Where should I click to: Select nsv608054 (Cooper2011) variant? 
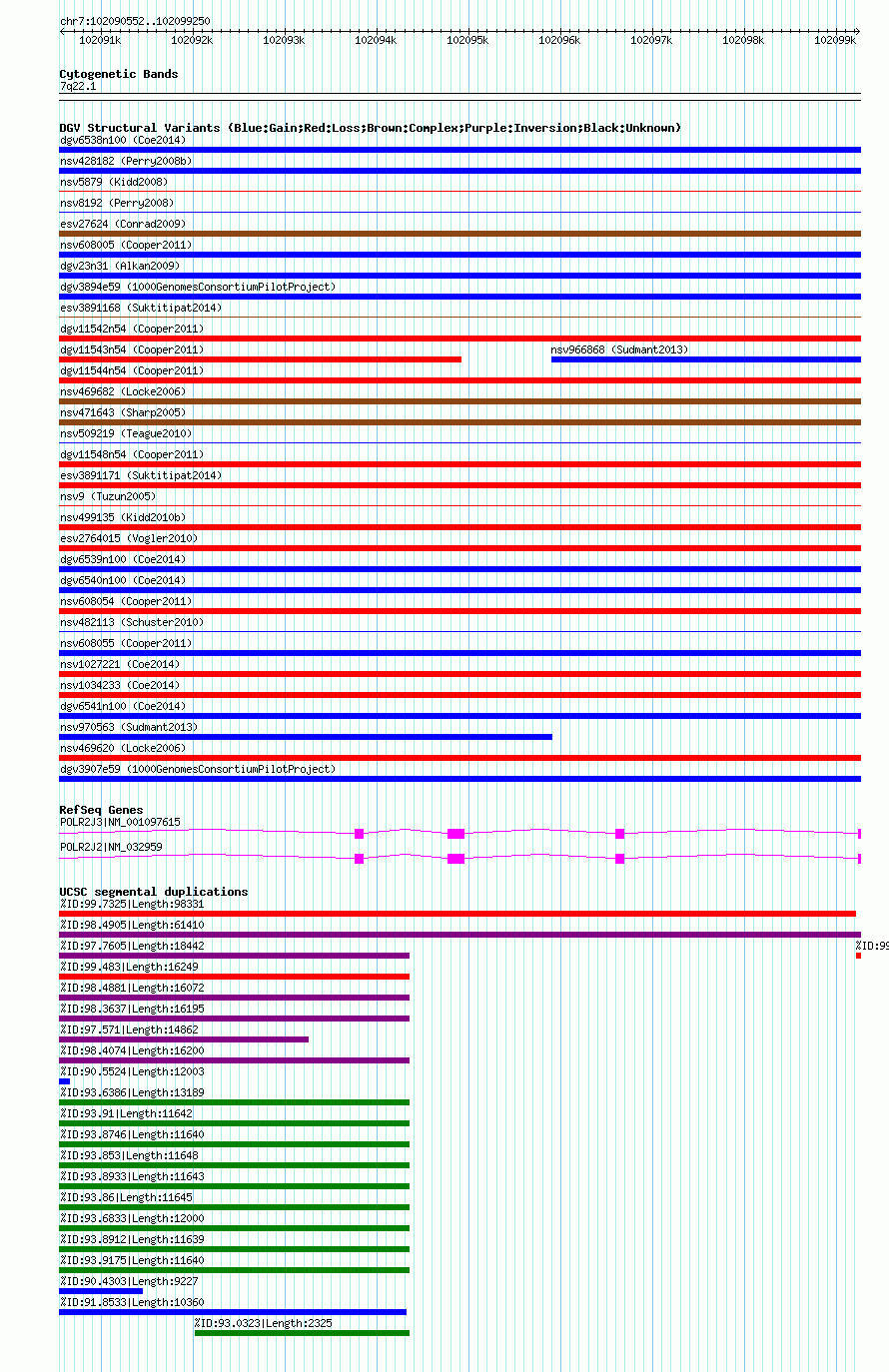click(x=126, y=601)
